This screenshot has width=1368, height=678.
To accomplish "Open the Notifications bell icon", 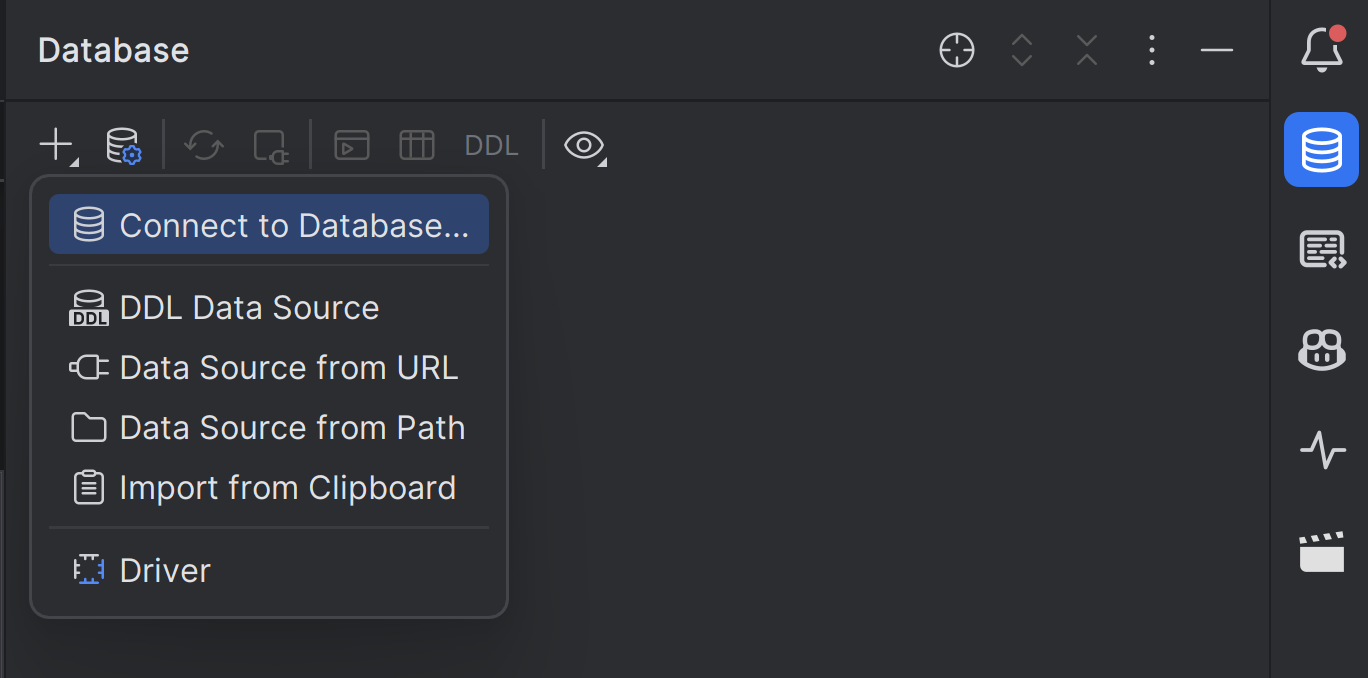I will tap(1321, 49).
